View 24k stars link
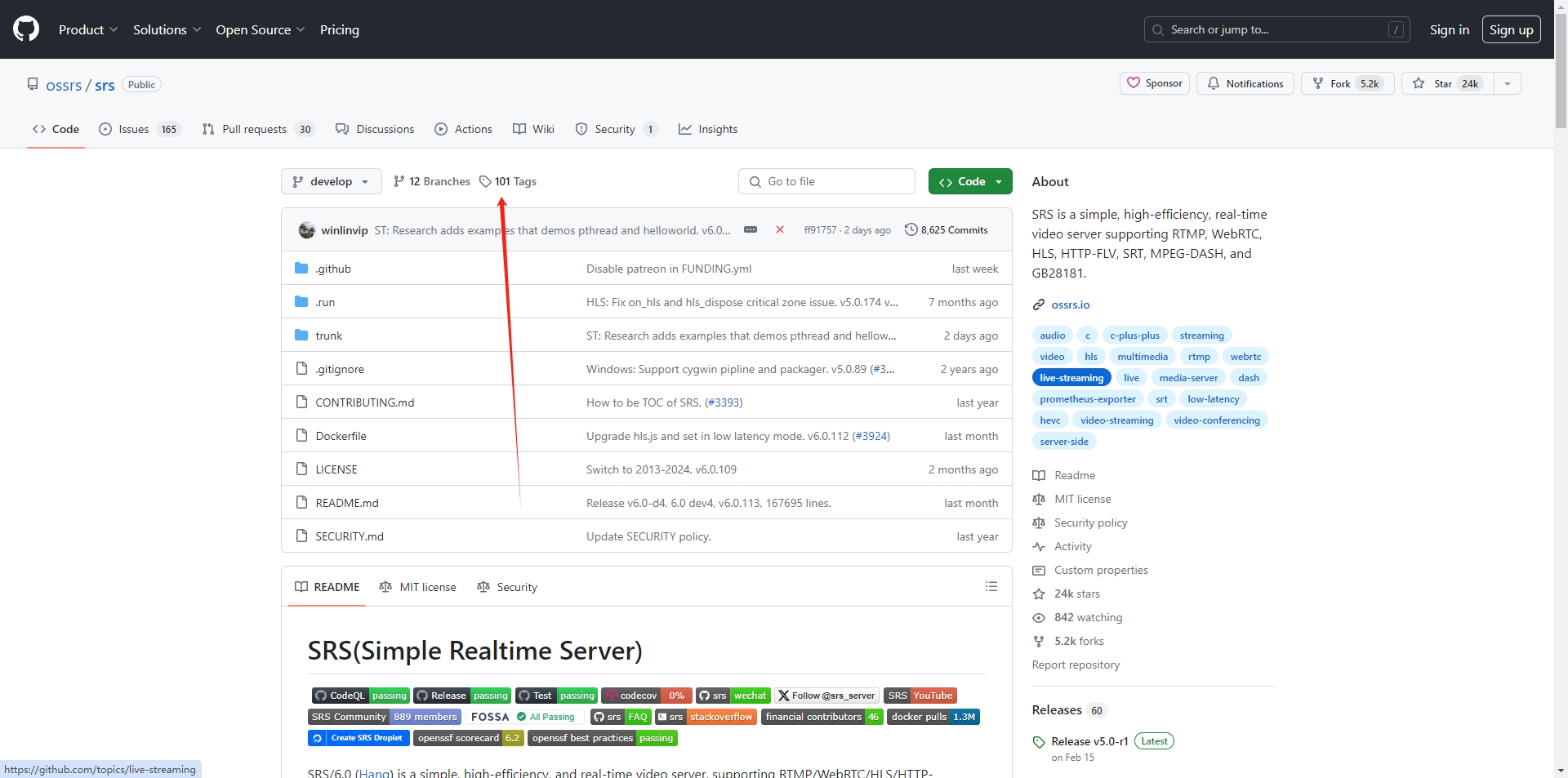Viewport: 1568px width, 778px height. point(1066,594)
